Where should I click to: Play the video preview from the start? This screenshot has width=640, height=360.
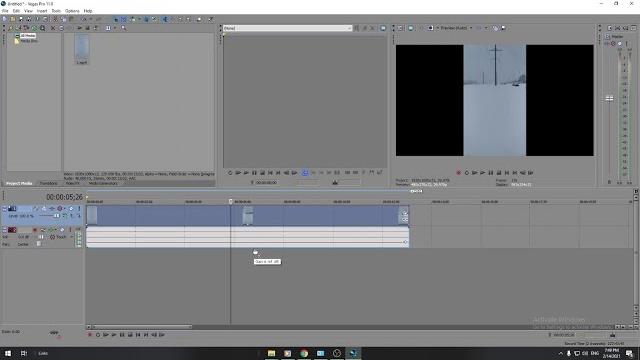tap(475, 173)
